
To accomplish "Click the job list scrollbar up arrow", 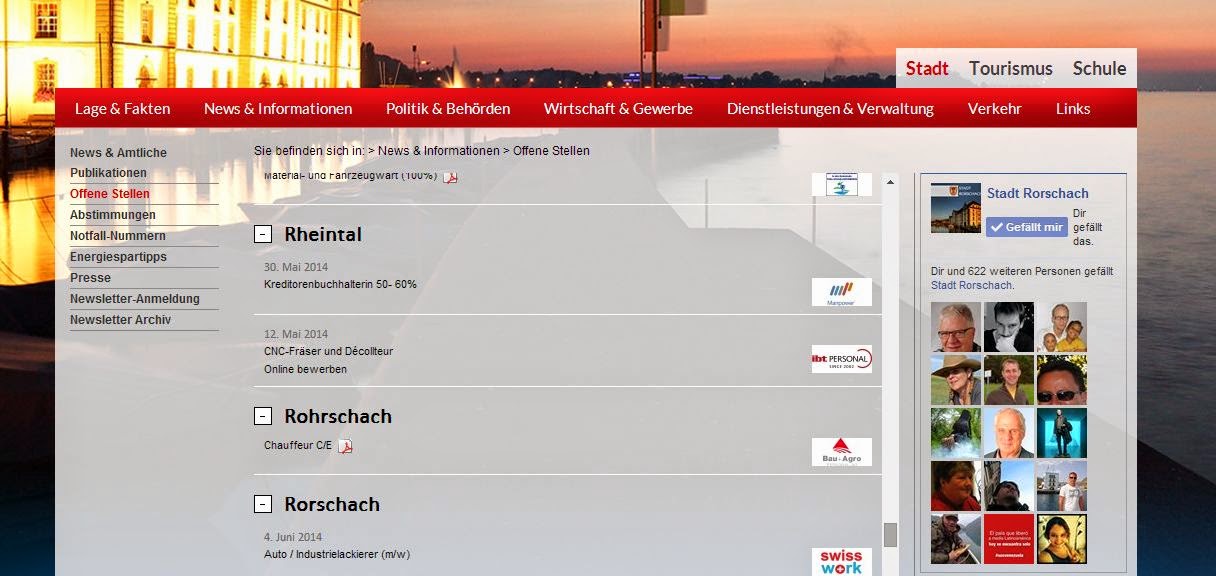I will pyautogui.click(x=890, y=182).
